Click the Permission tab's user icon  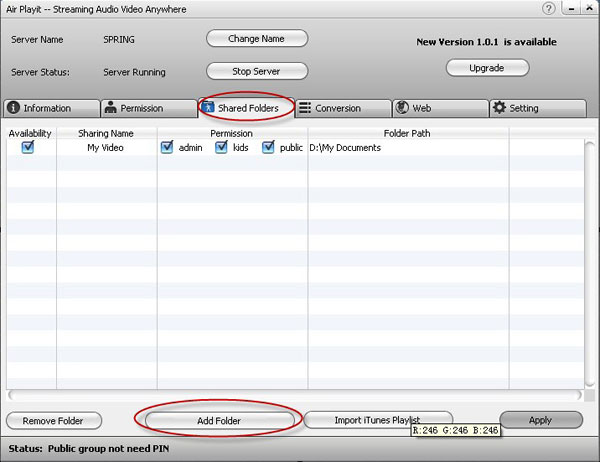[x=111, y=108]
